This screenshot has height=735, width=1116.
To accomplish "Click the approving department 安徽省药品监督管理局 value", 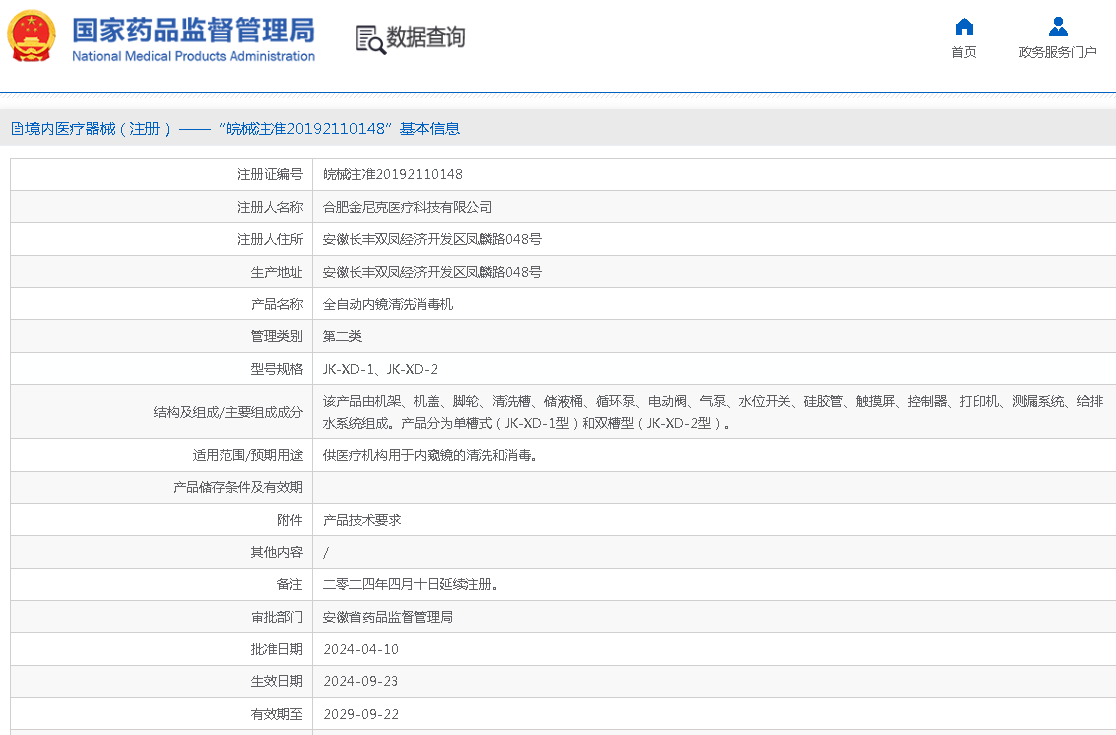I will 388,617.
